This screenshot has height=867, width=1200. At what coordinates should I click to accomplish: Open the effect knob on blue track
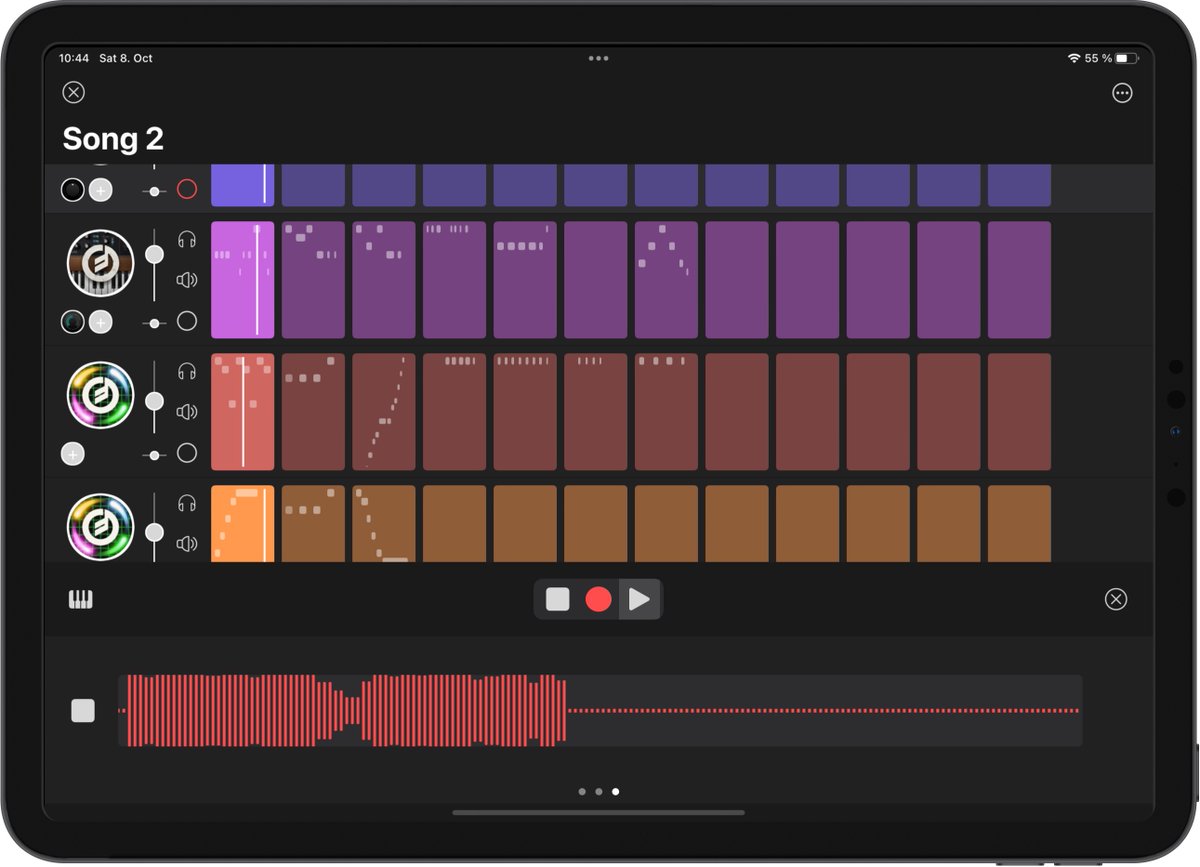point(72,190)
